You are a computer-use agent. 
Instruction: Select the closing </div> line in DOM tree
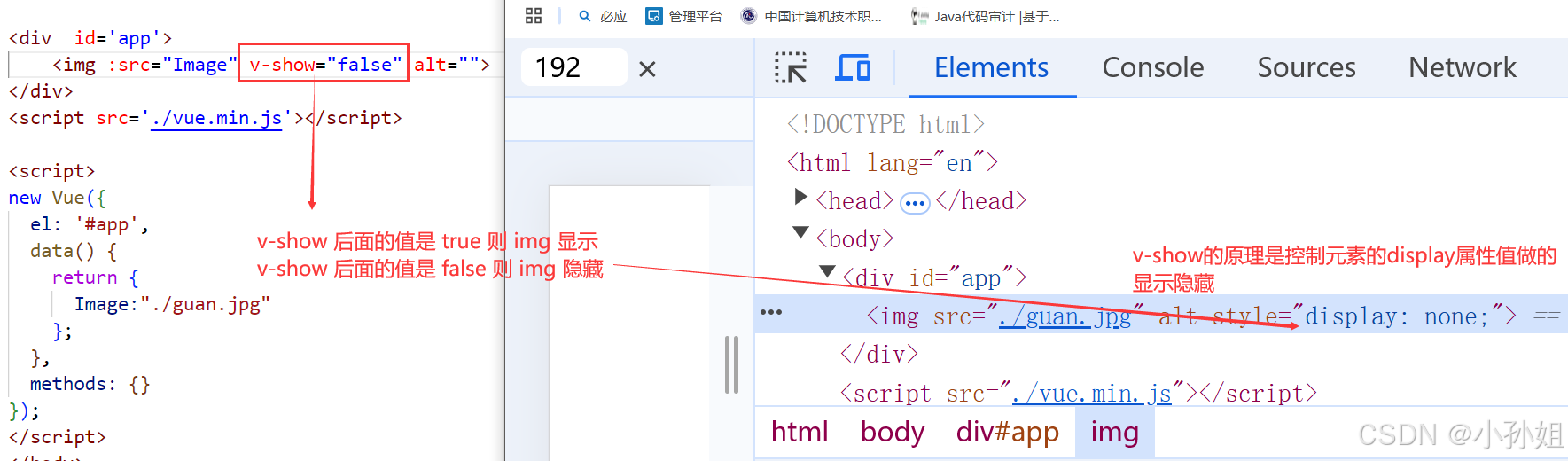click(x=879, y=355)
